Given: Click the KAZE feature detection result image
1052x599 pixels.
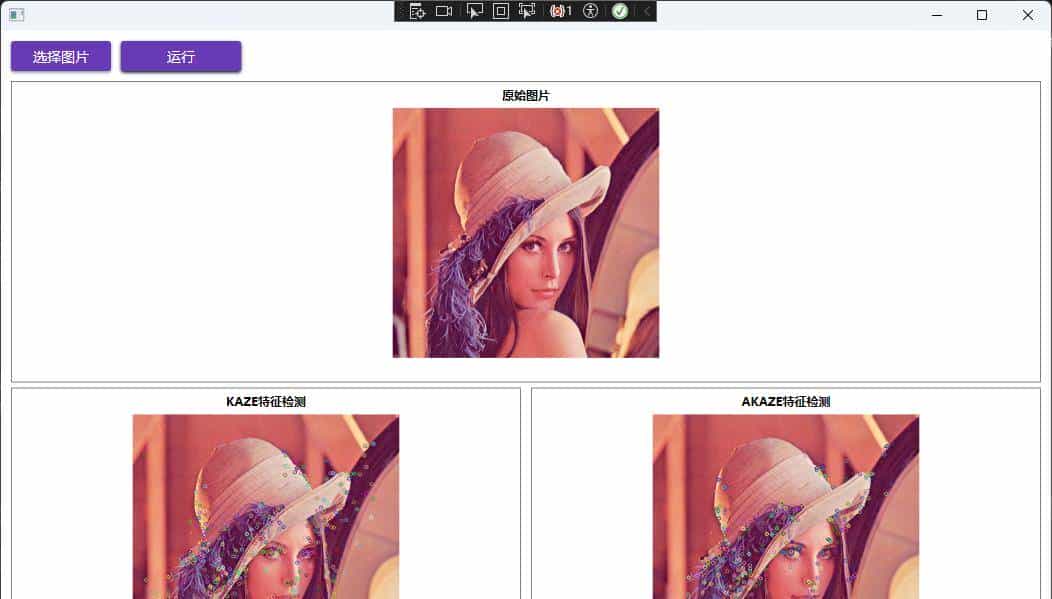Looking at the screenshot, I should click(x=265, y=505).
